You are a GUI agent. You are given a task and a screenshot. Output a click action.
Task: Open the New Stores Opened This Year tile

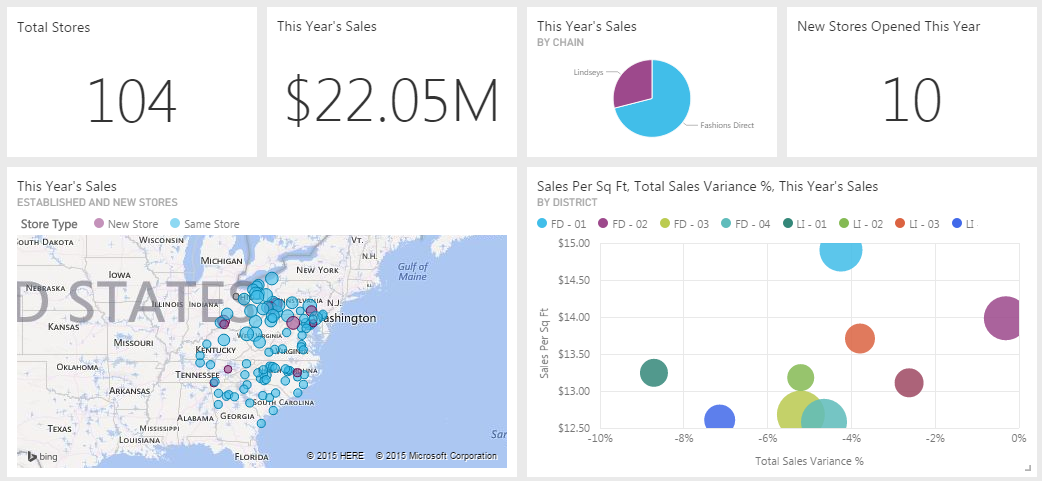click(911, 82)
